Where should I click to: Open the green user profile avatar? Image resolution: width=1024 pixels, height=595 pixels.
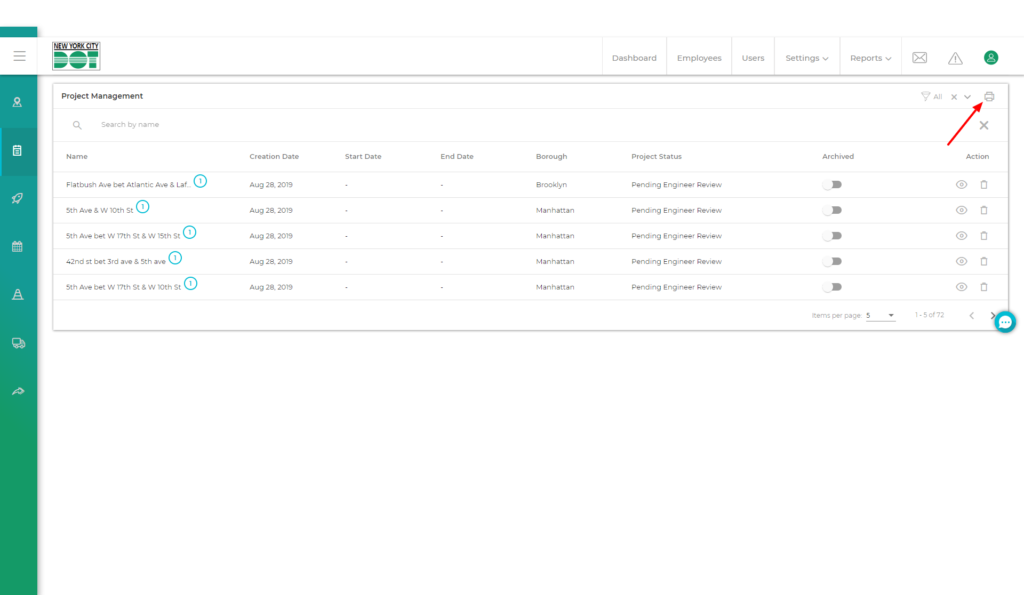pyautogui.click(x=991, y=58)
